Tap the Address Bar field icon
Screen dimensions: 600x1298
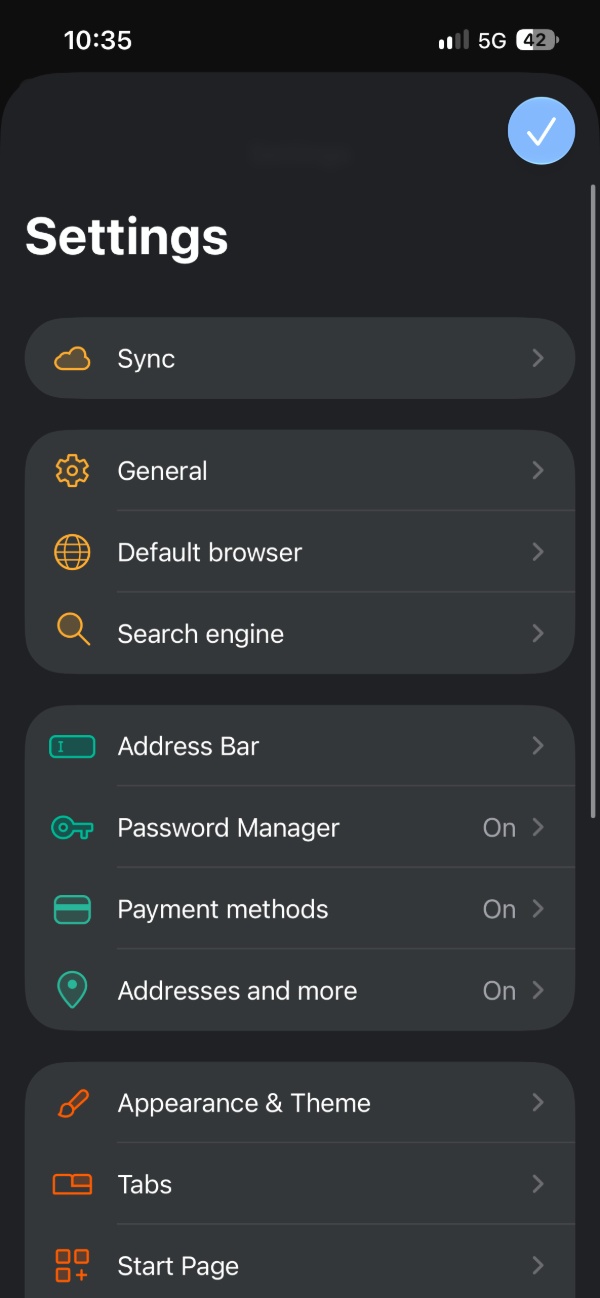72,746
